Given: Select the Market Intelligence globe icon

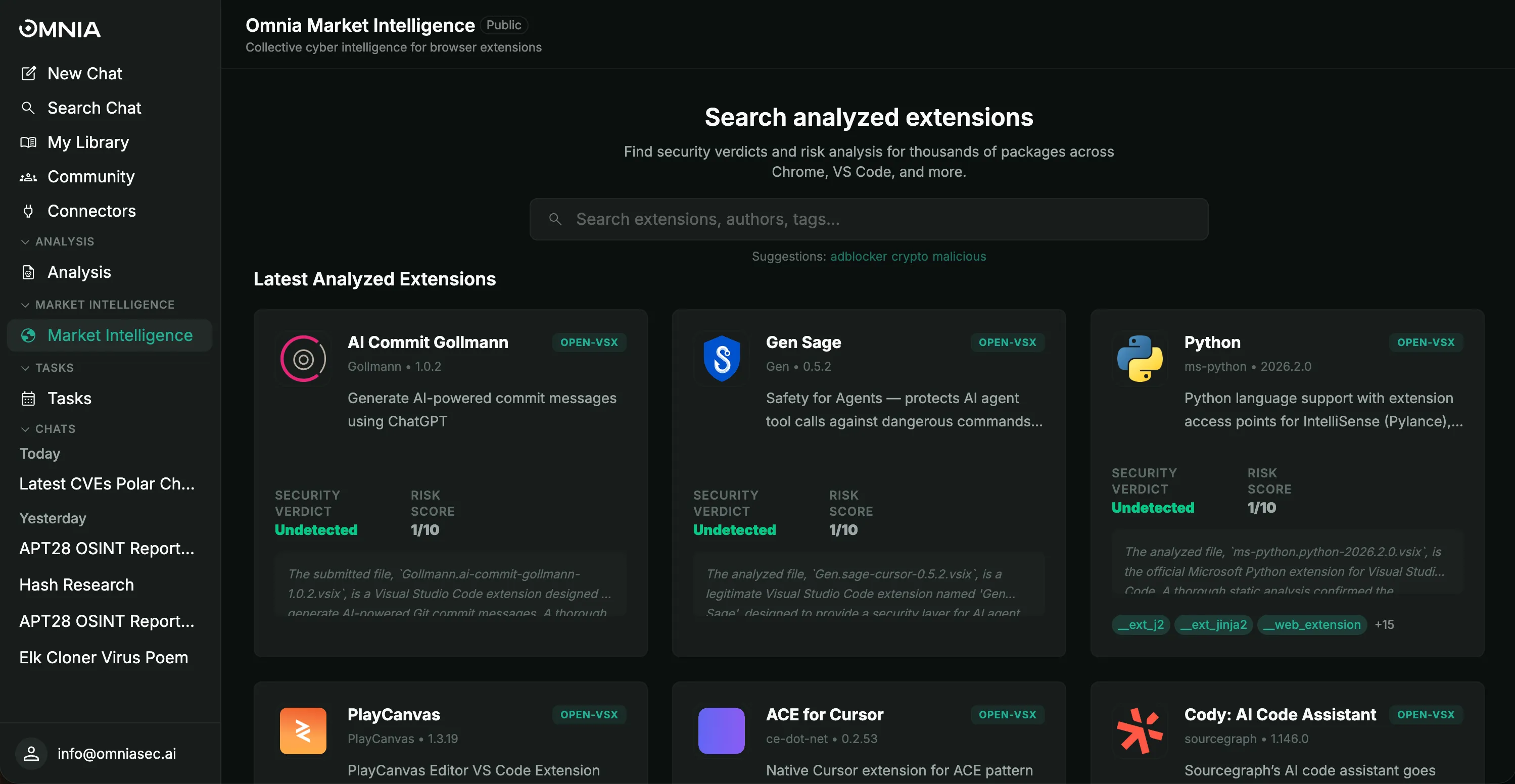Looking at the screenshot, I should (27, 335).
